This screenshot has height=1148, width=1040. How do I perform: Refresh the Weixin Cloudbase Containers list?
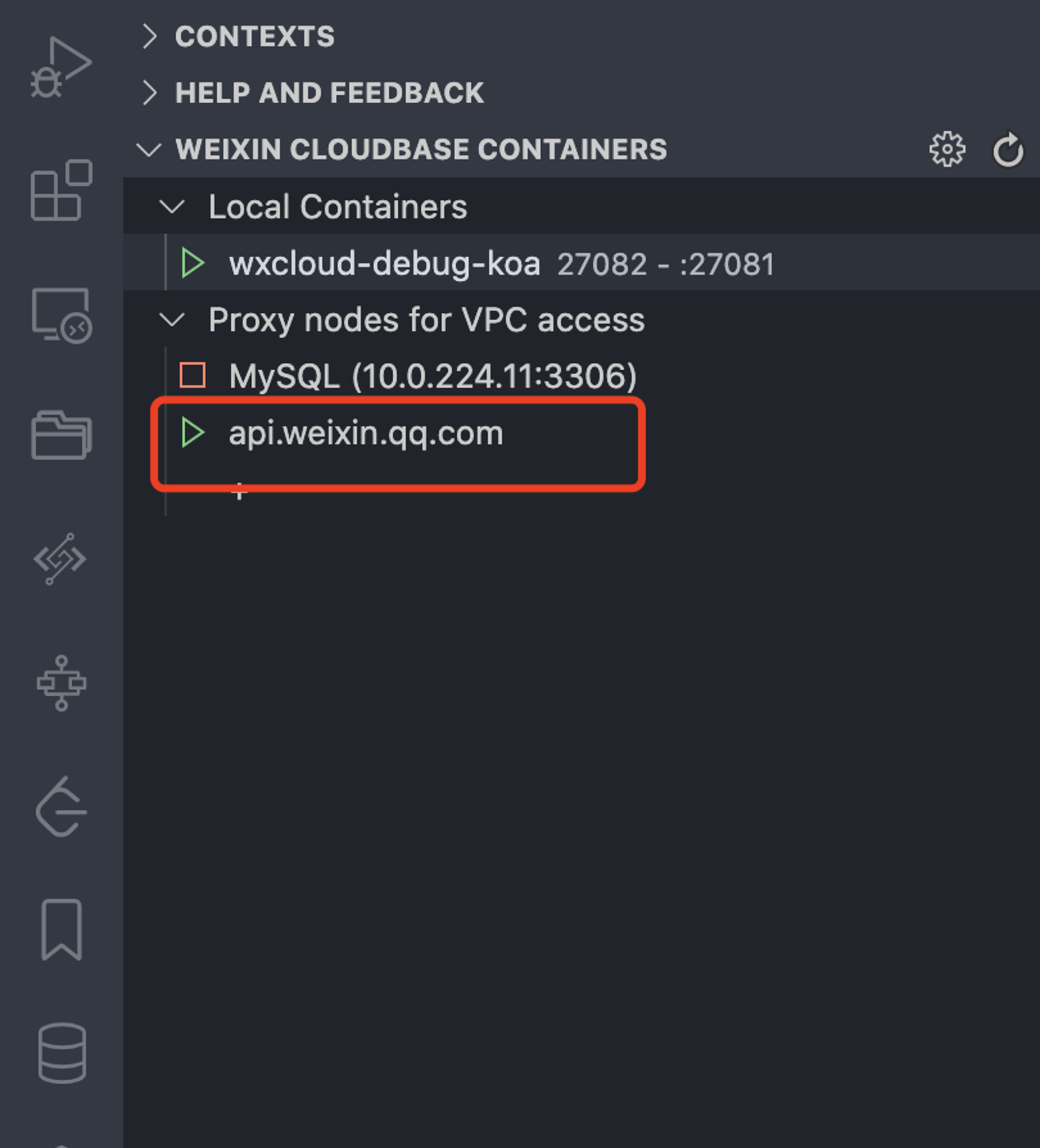[x=1008, y=150]
